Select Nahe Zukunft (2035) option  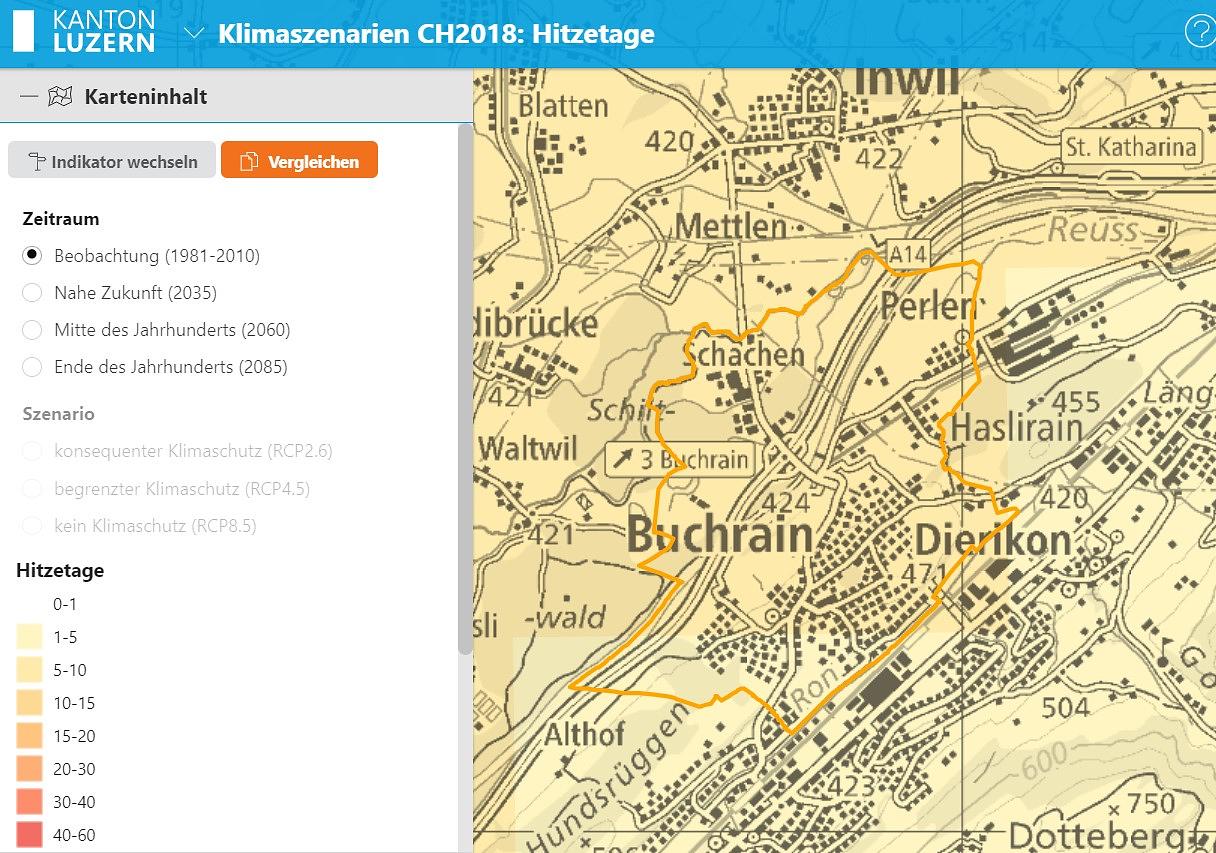pyautogui.click(x=32, y=293)
